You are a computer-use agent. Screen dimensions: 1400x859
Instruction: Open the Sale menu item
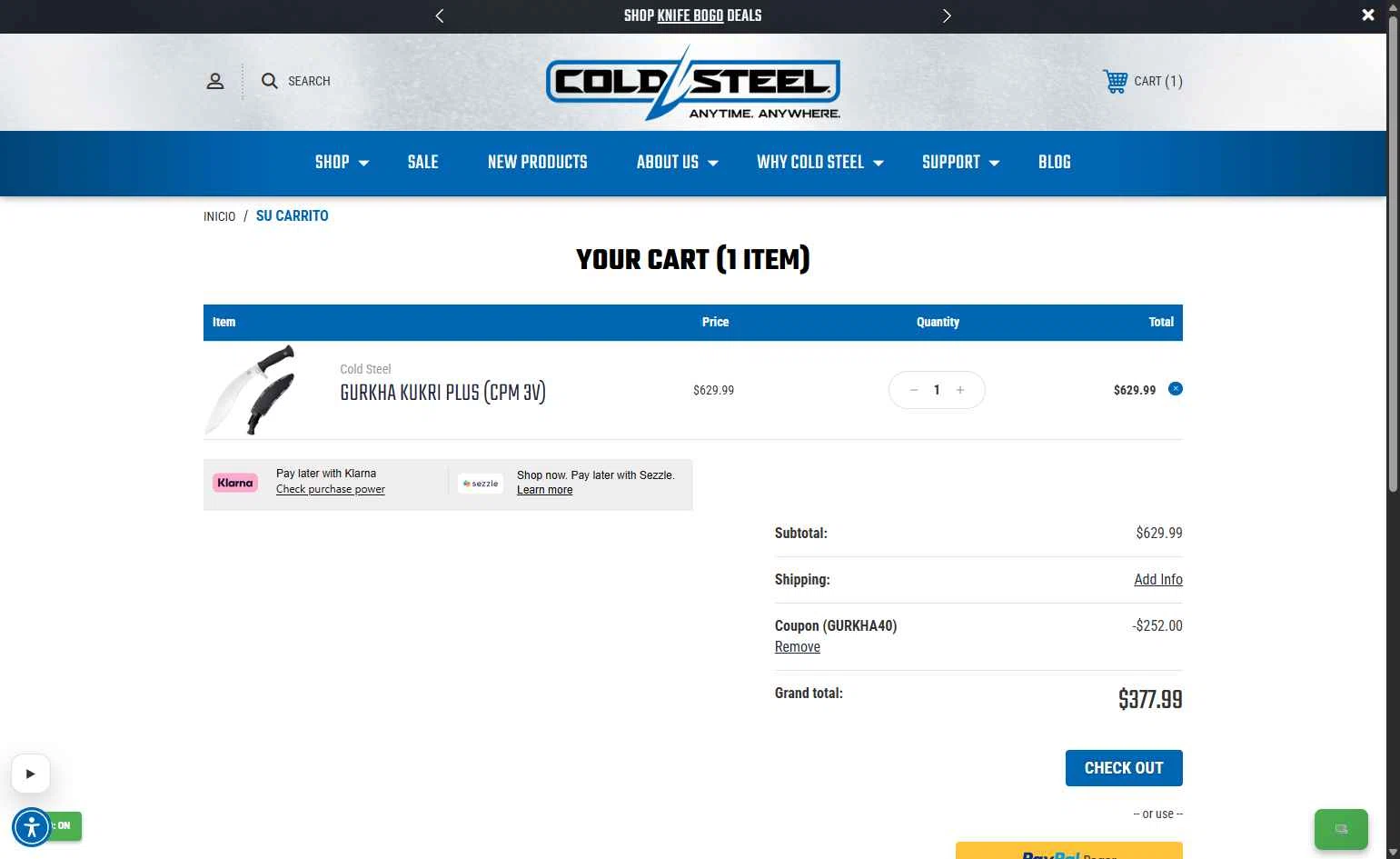tap(423, 162)
